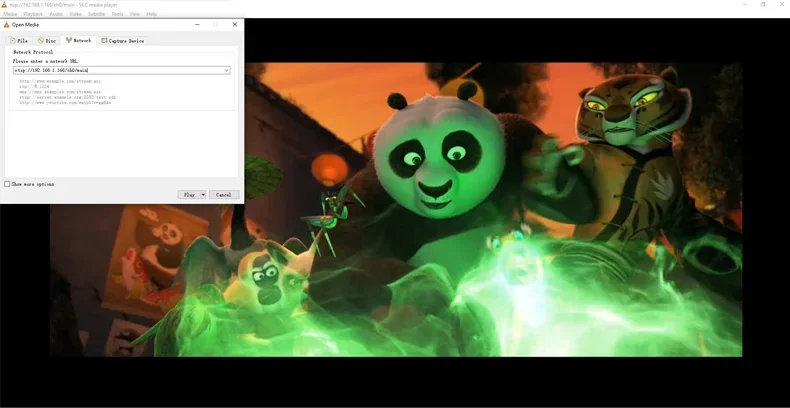Open the Playback menu
790x408 pixels.
click(33, 14)
